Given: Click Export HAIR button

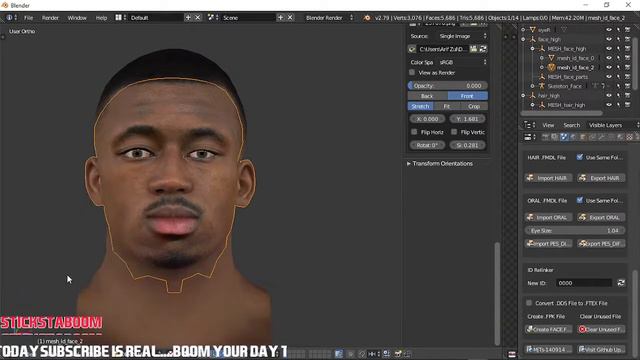Looking at the screenshot, I should click(x=601, y=178).
